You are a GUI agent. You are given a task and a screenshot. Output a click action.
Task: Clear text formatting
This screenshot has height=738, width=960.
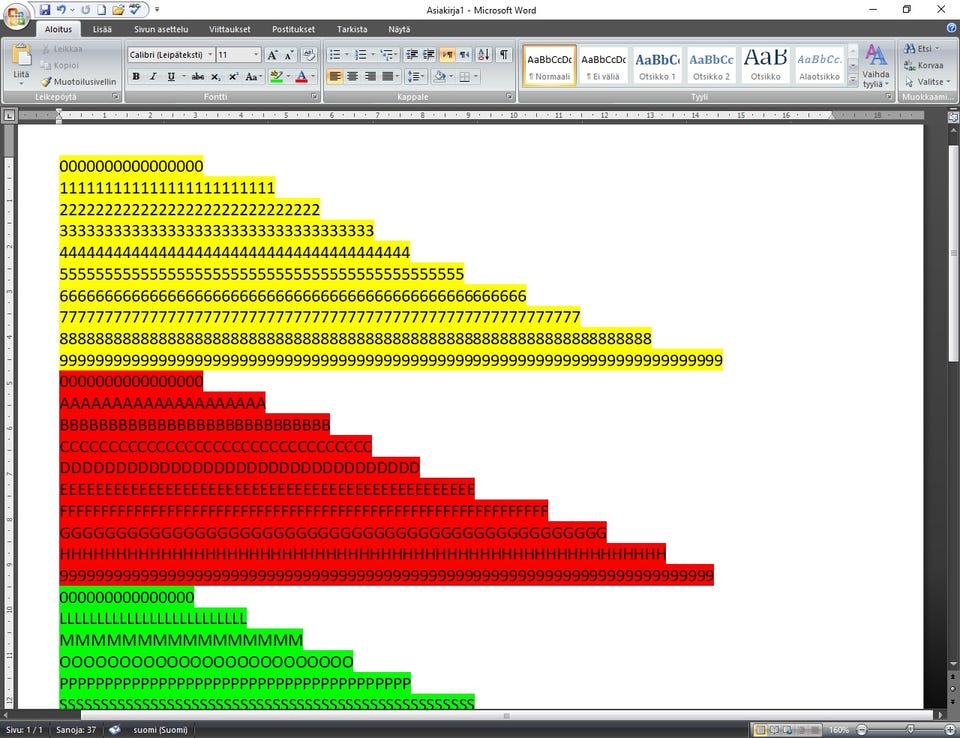point(309,55)
